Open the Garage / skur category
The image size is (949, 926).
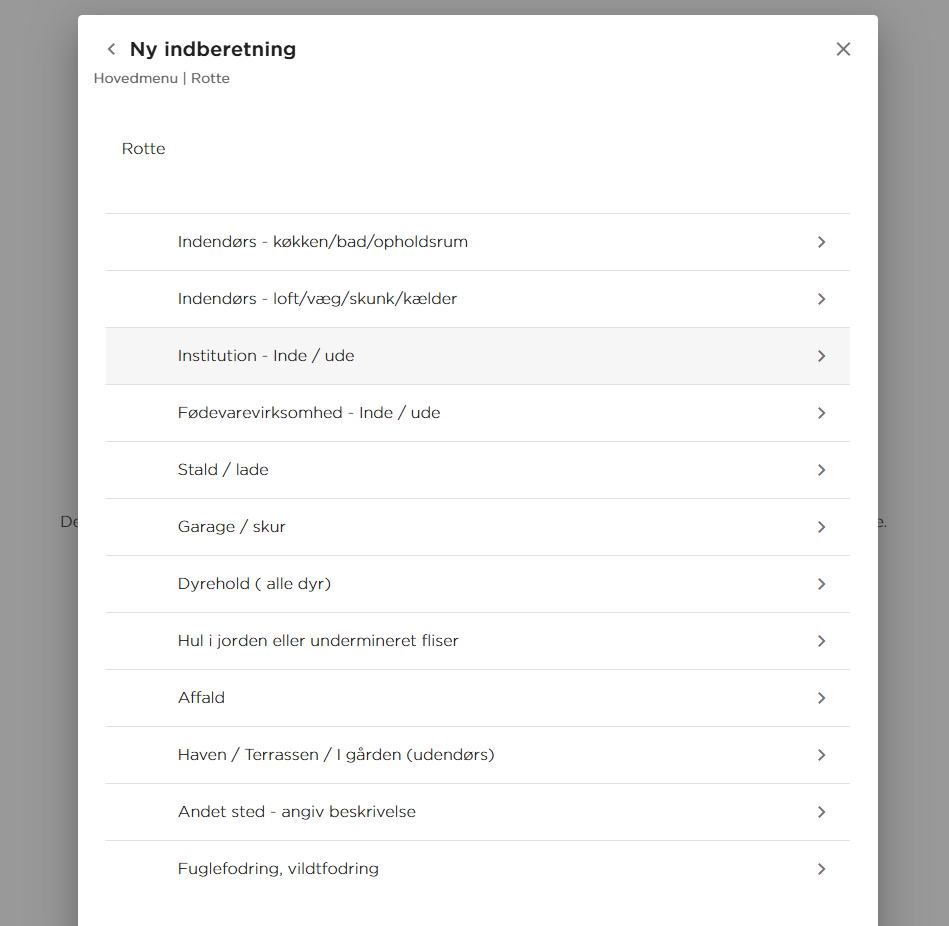pyautogui.click(x=232, y=527)
